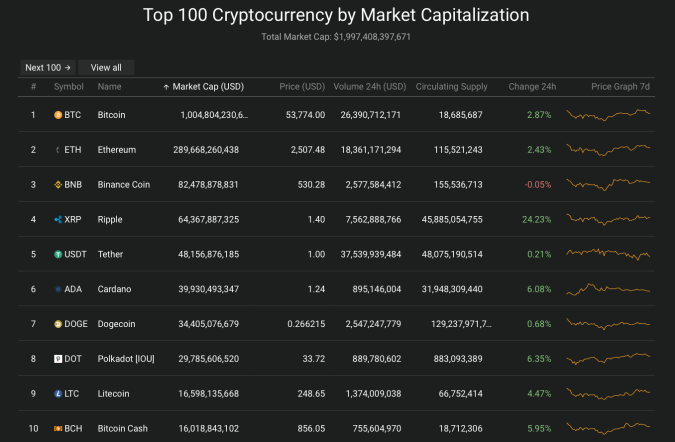Sort table by Price (USD) header

[x=302, y=87]
